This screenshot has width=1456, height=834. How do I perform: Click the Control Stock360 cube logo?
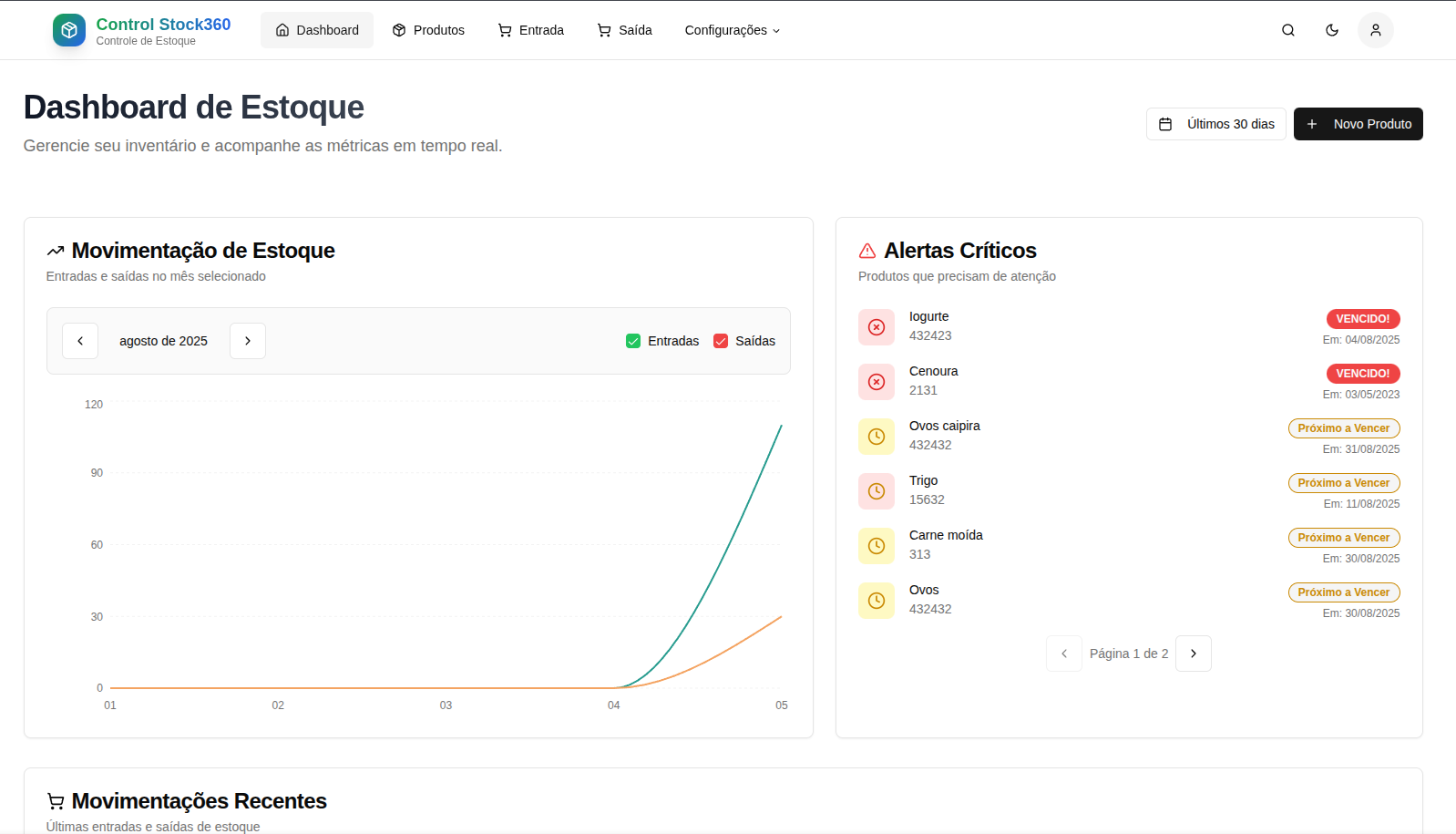(x=69, y=30)
